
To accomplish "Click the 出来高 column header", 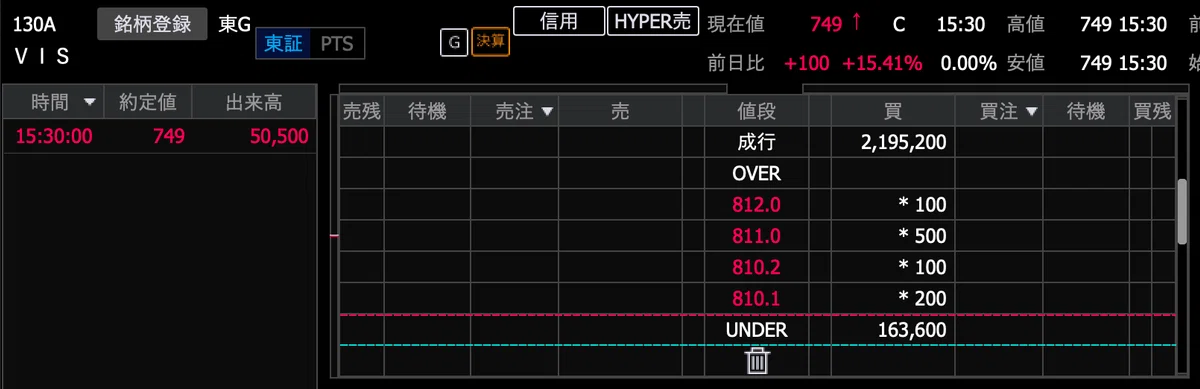I will coord(254,102).
